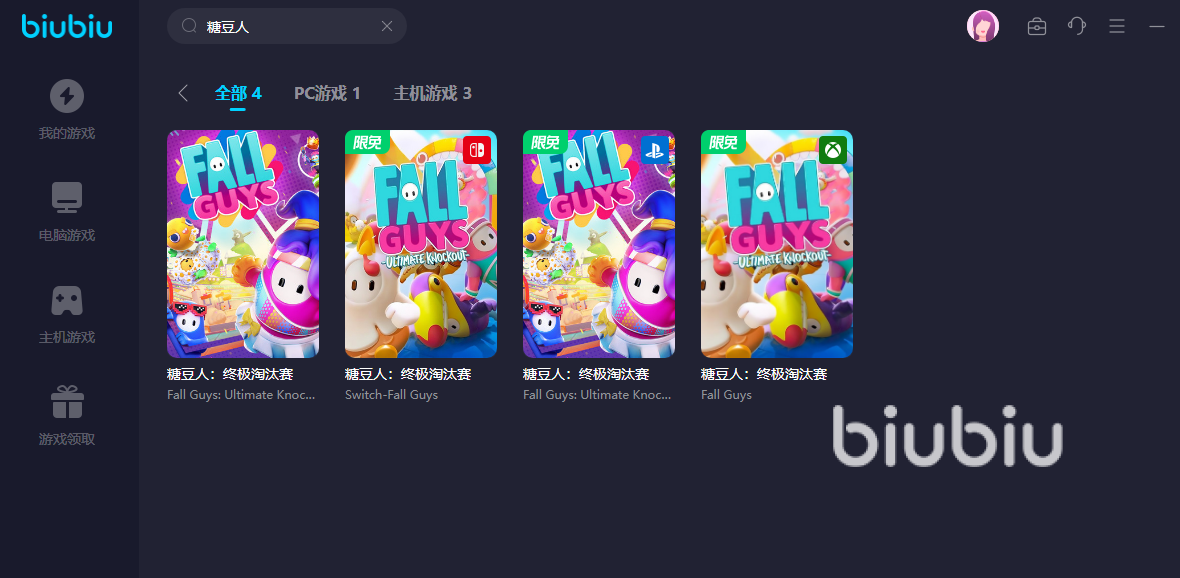1180x578 pixels.
Task: Clear search text with the X
Action: pyautogui.click(x=387, y=26)
